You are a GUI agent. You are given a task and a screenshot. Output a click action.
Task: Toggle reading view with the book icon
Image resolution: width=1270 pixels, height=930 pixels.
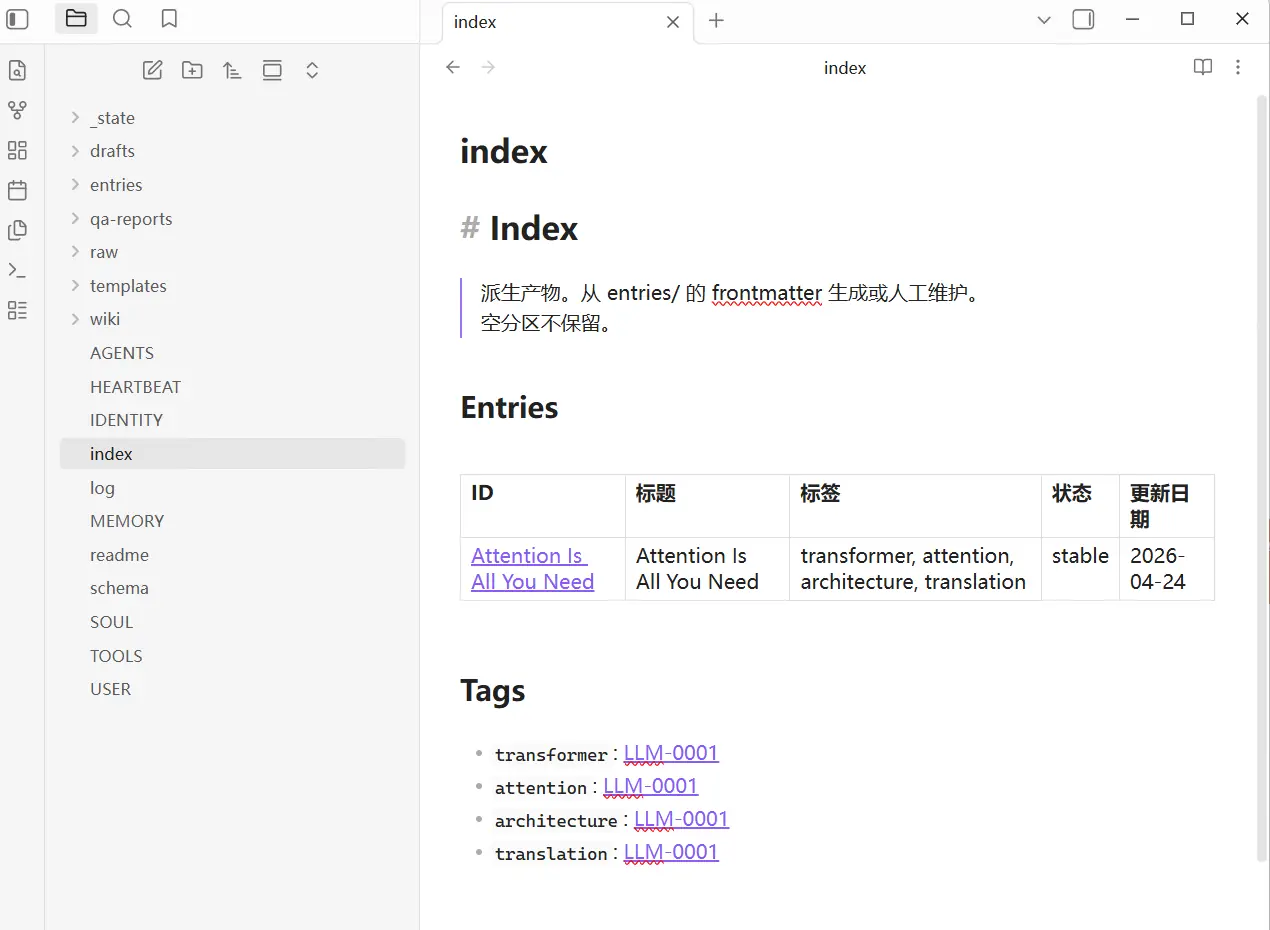pyautogui.click(x=1203, y=67)
